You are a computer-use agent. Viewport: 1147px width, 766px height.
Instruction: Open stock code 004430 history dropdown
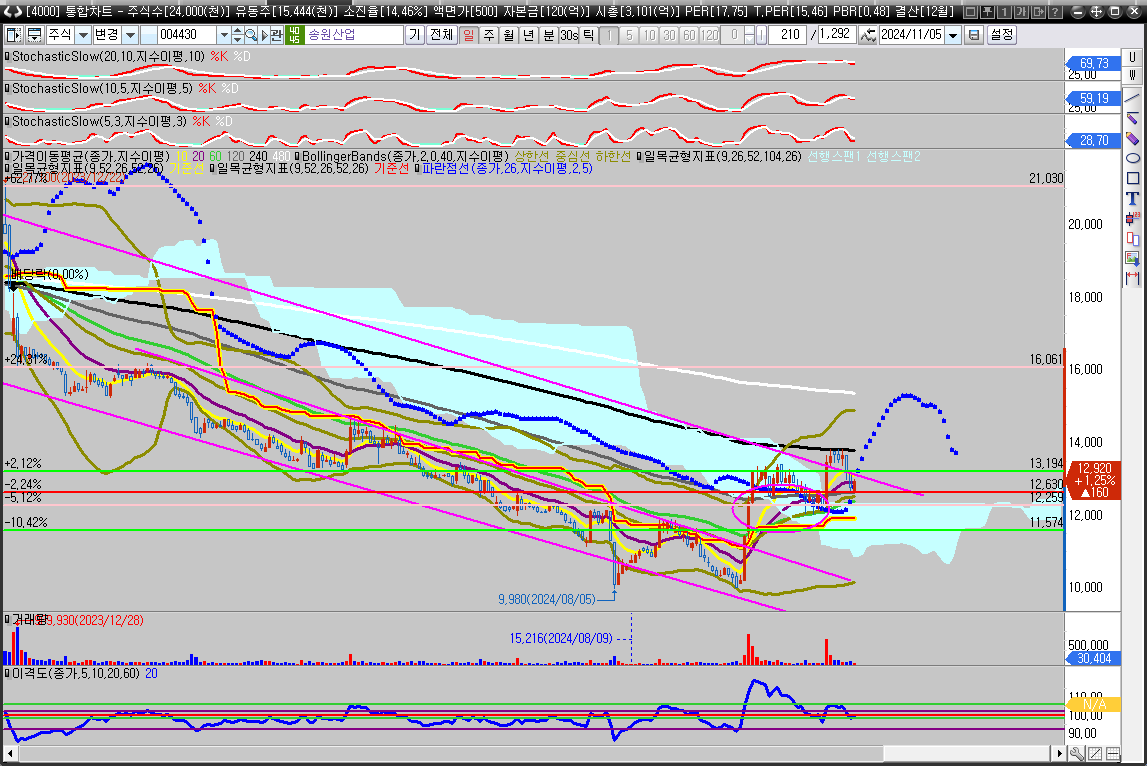click(224, 34)
